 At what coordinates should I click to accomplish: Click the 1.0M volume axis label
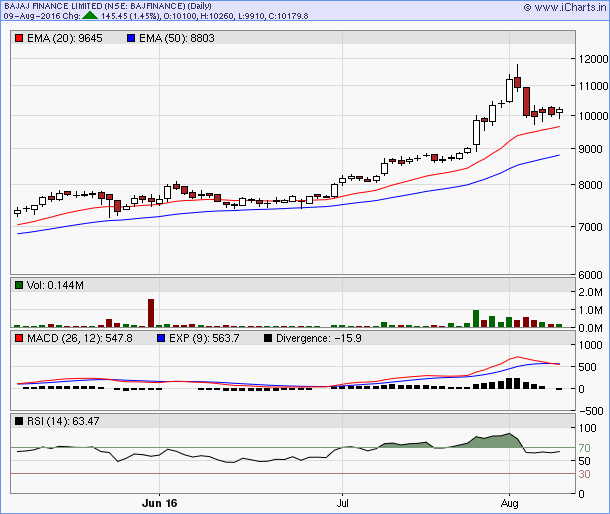[x=590, y=310]
